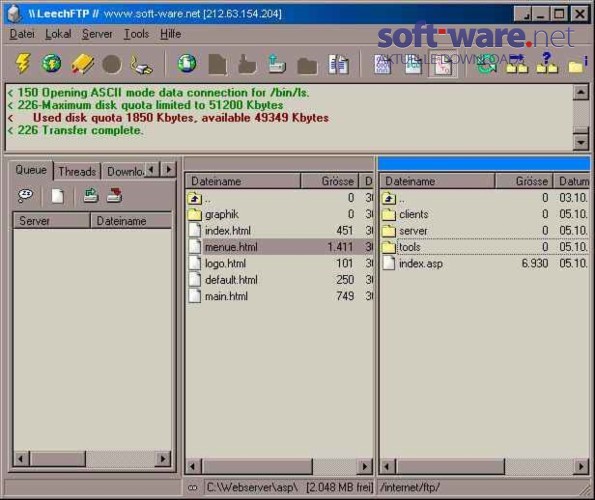
Task: Click log pane scroll up arrow
Action: 581,92
